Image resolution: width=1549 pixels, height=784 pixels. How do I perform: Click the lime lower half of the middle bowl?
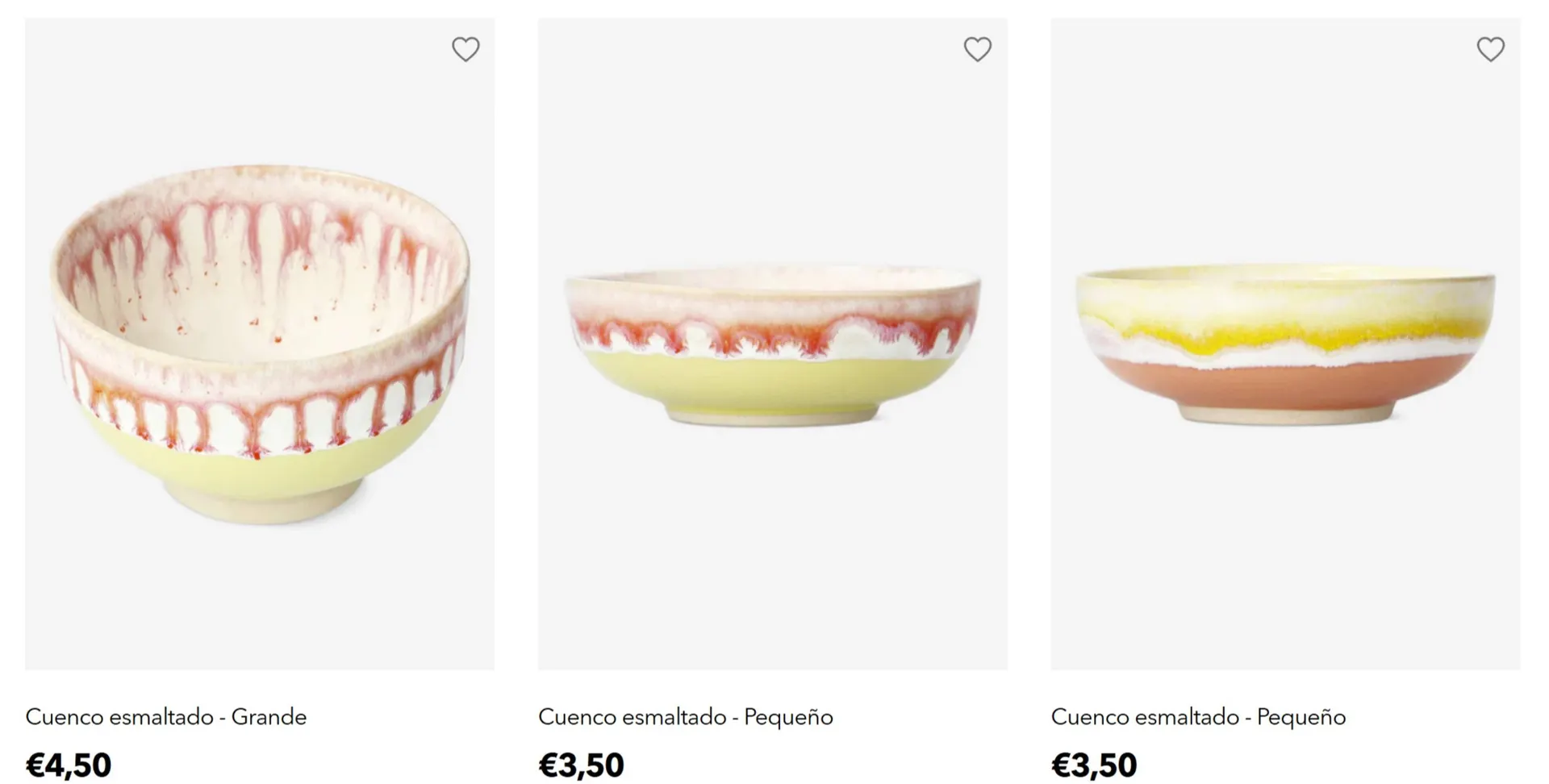[x=772, y=383]
